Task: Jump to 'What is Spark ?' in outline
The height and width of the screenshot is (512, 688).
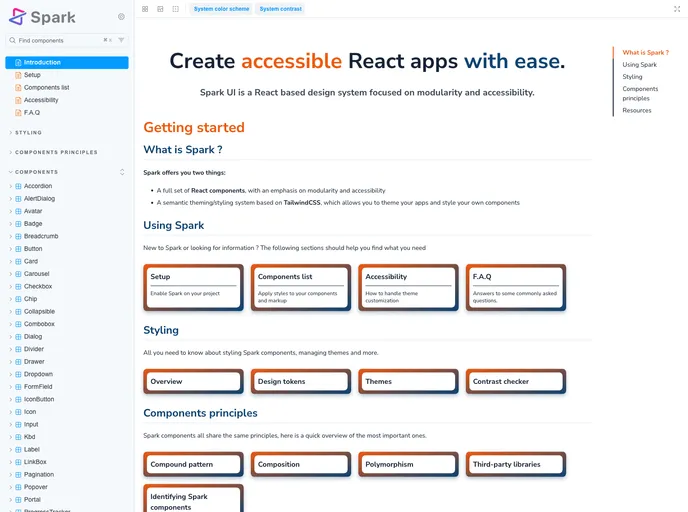Action: coord(645,53)
